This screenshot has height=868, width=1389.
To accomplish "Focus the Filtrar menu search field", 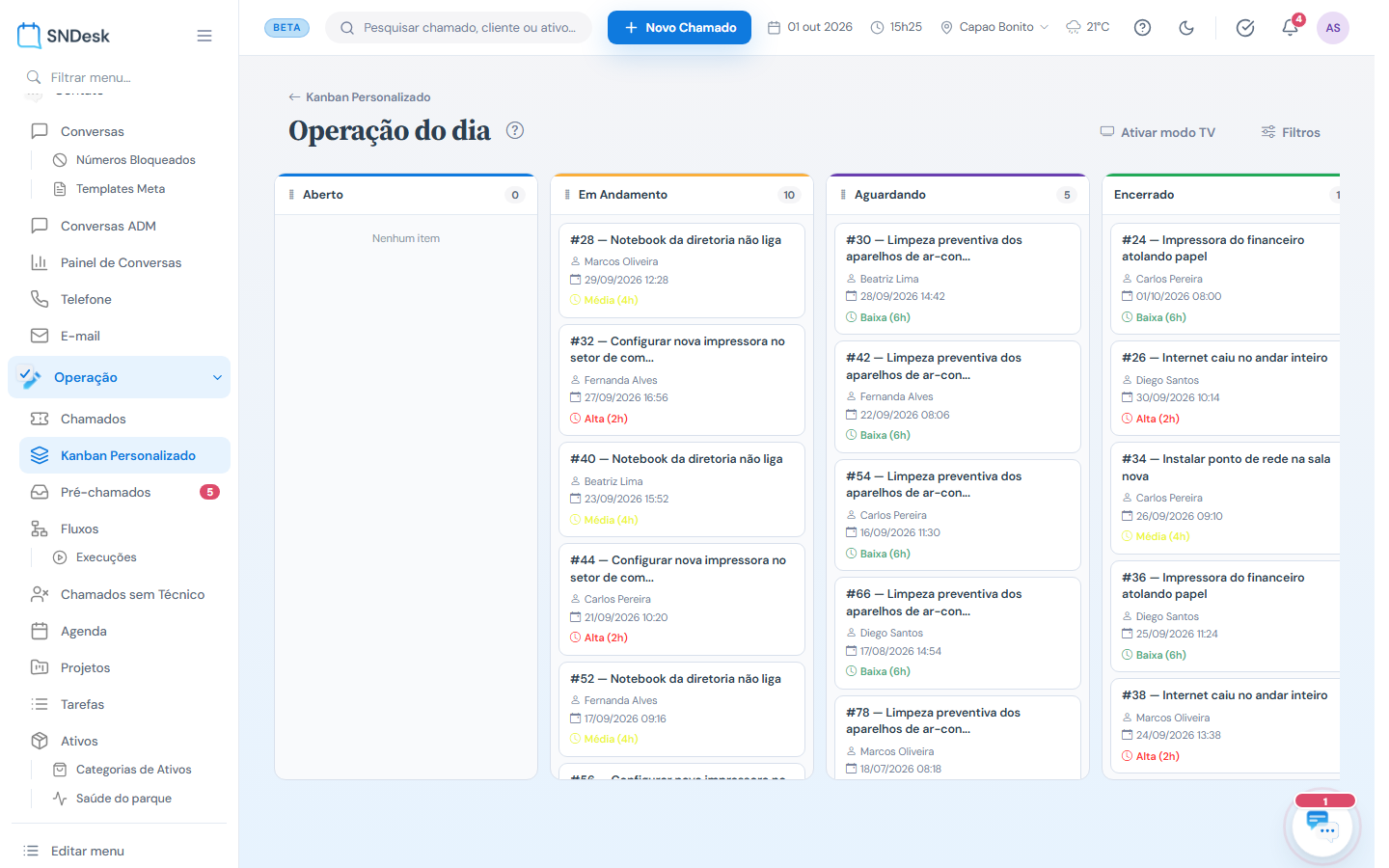I will click(x=120, y=77).
